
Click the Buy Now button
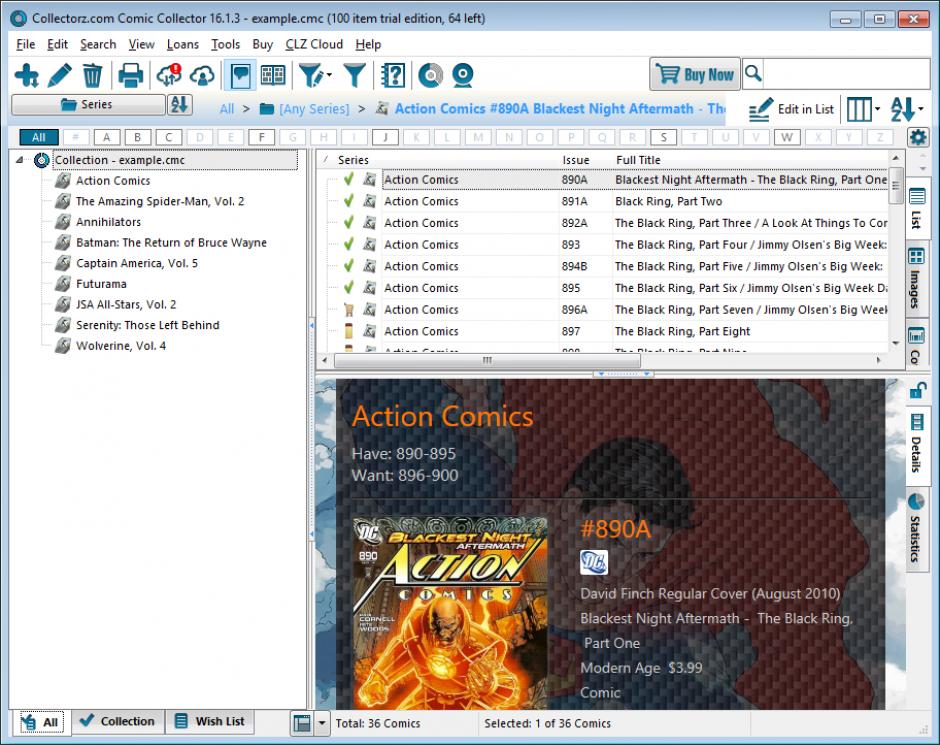(695, 74)
